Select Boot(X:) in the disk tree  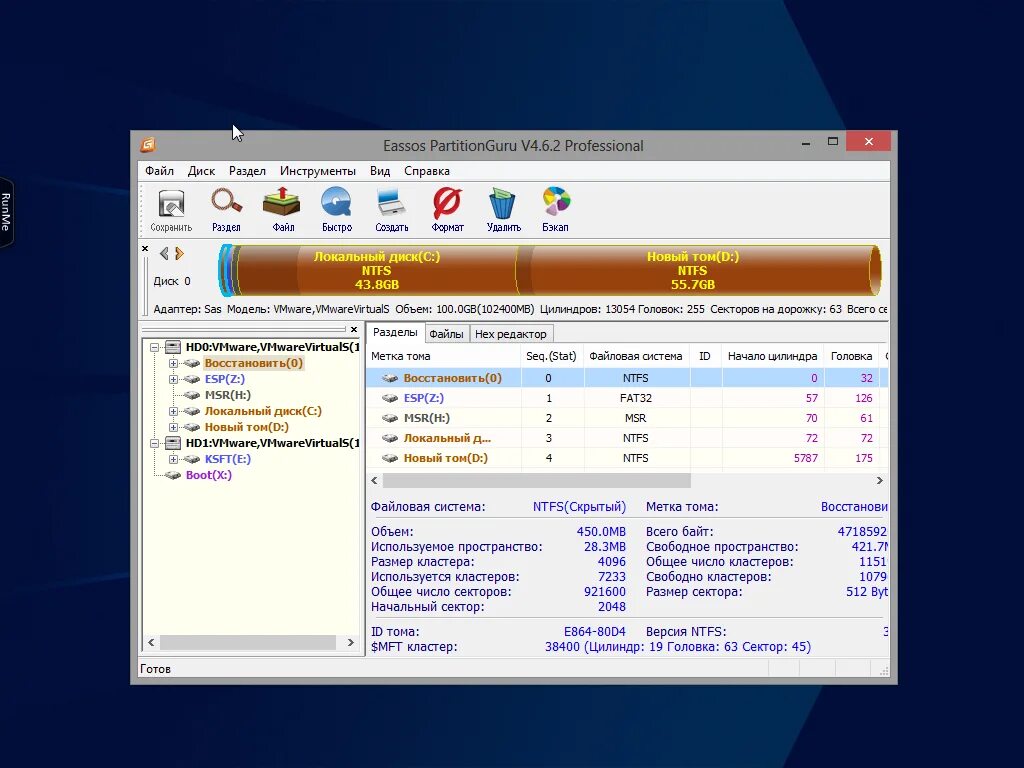coord(208,475)
